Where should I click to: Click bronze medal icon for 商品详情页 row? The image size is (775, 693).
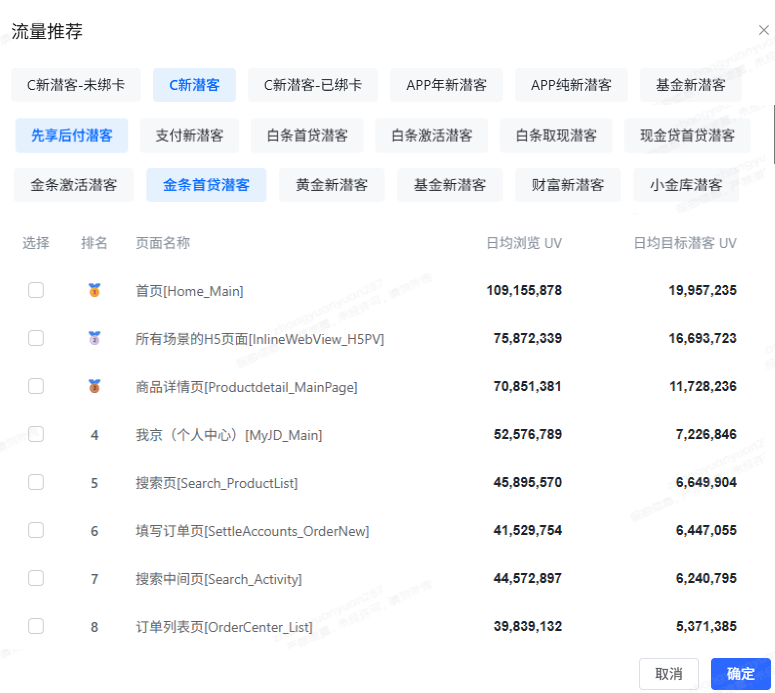click(x=94, y=386)
